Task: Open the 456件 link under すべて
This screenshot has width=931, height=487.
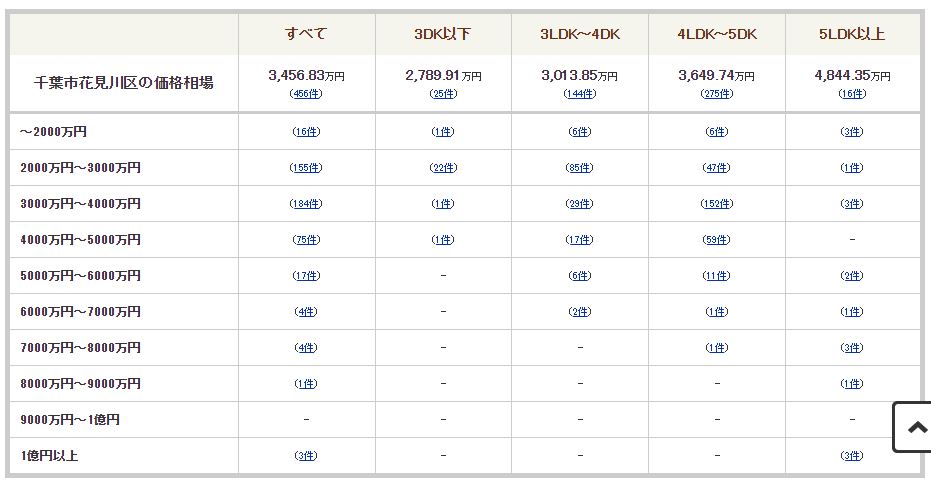Action: click(x=306, y=94)
